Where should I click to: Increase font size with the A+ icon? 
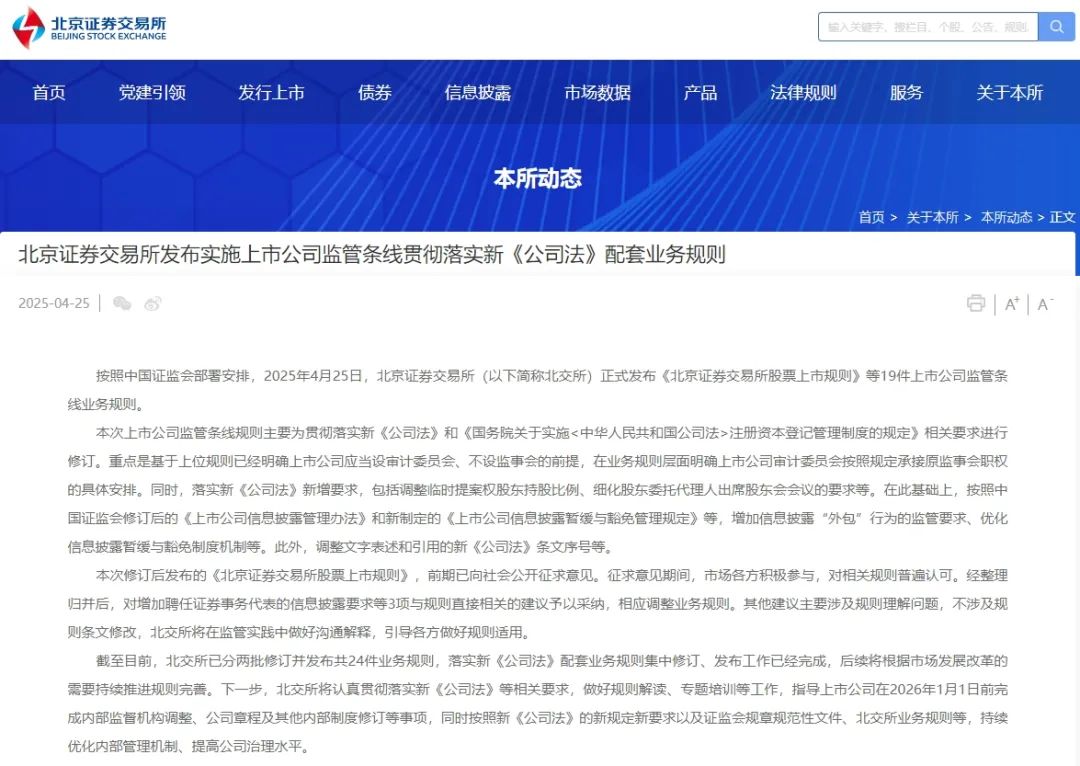coord(1012,303)
